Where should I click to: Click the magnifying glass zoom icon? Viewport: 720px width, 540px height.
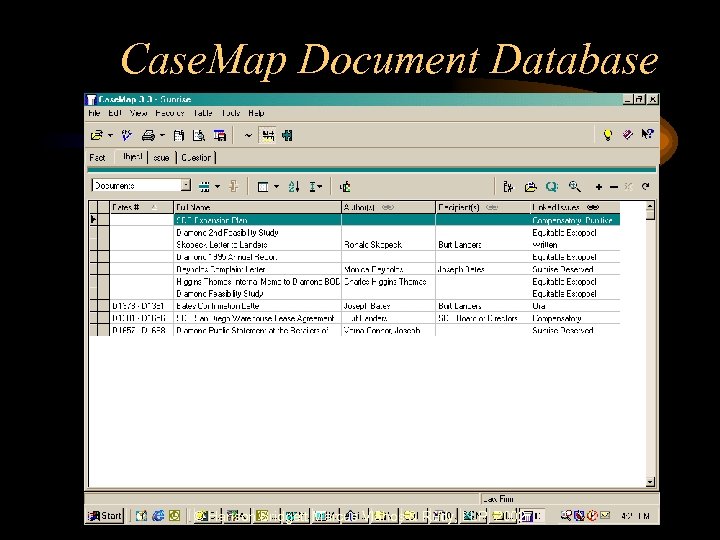tap(574, 186)
